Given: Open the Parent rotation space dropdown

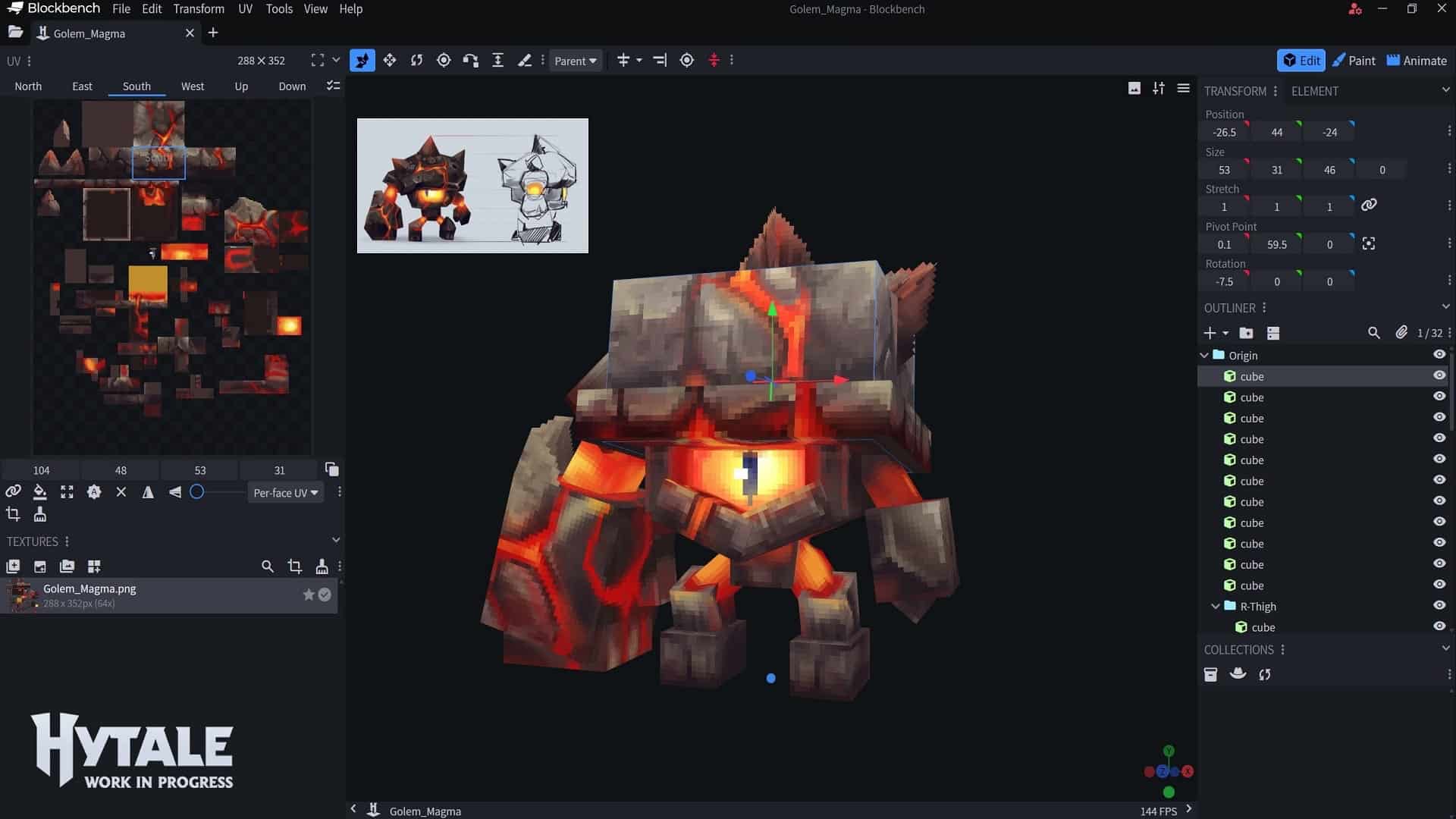Looking at the screenshot, I should point(576,61).
